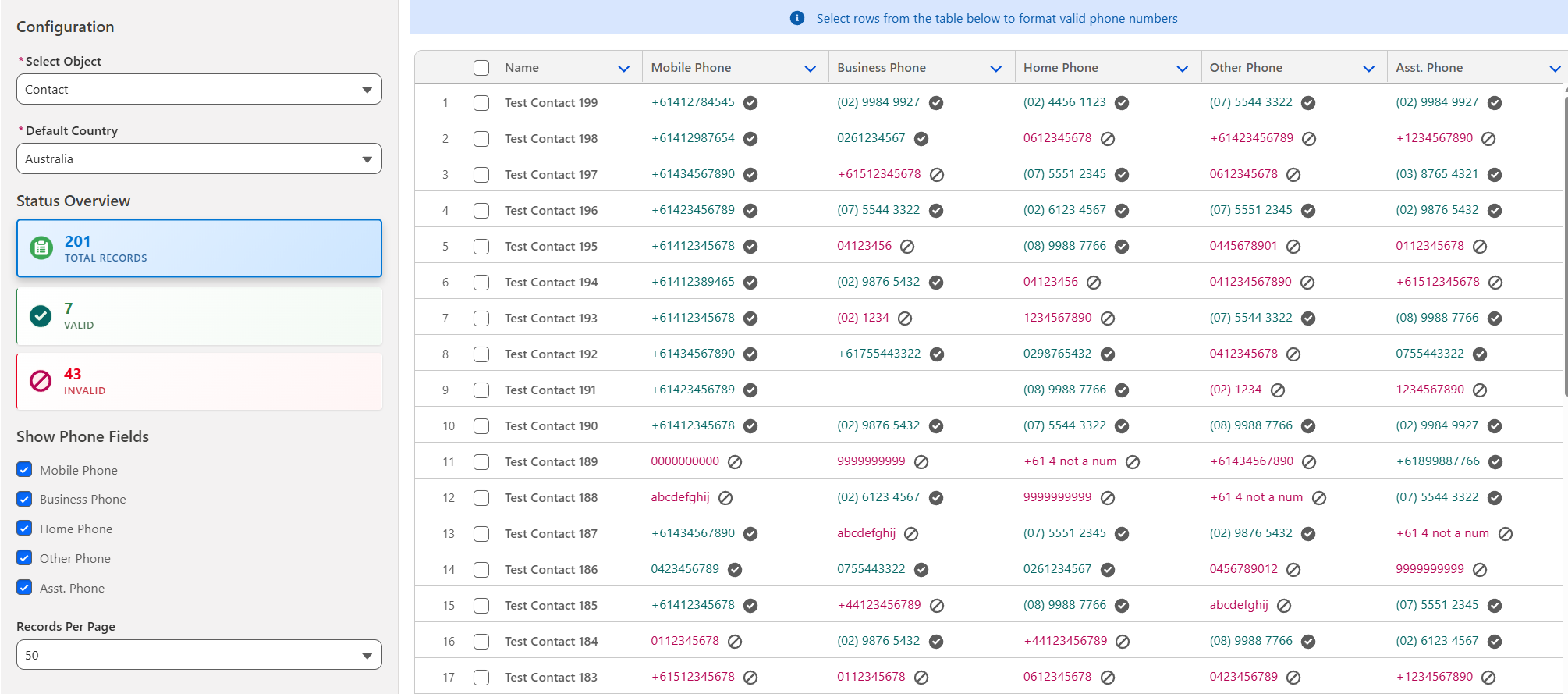
Task: Click valid icon next to +61755443322
Action: click(x=937, y=354)
